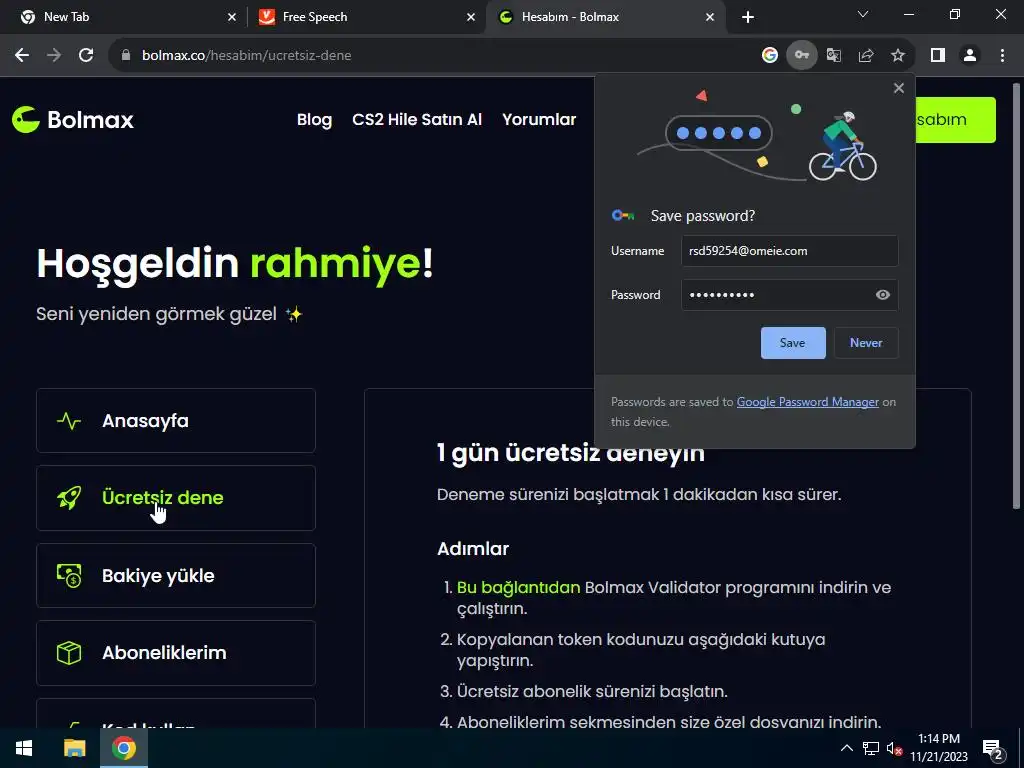Image resolution: width=1024 pixels, height=768 pixels.
Task: Open Bakiye yükle in the sidebar
Action: click(x=176, y=576)
